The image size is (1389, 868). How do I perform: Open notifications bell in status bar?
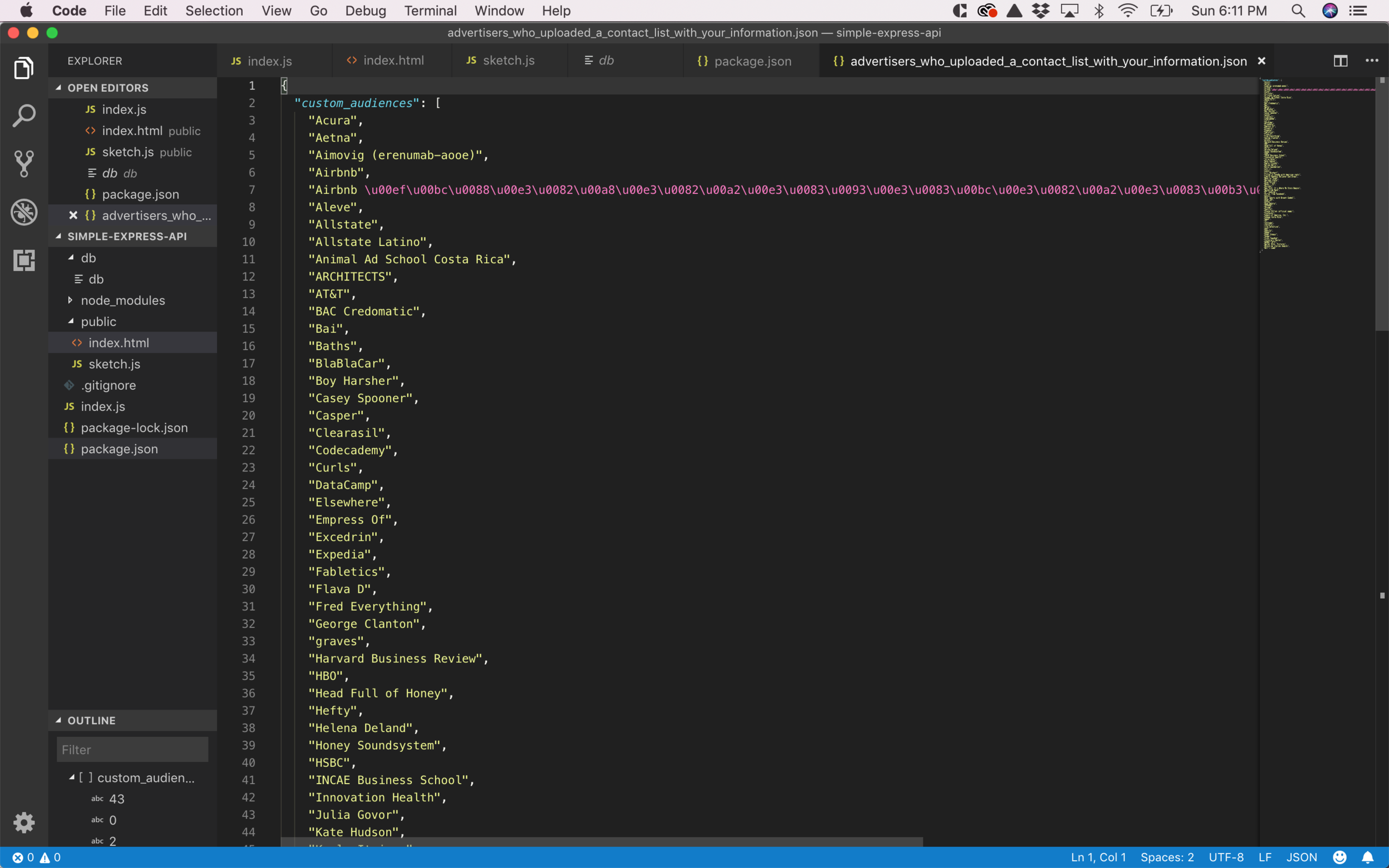click(x=1367, y=857)
